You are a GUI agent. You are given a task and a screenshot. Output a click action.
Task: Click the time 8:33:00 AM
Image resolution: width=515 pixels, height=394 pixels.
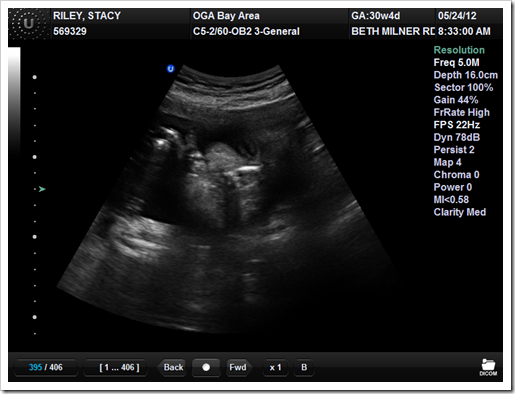464,31
